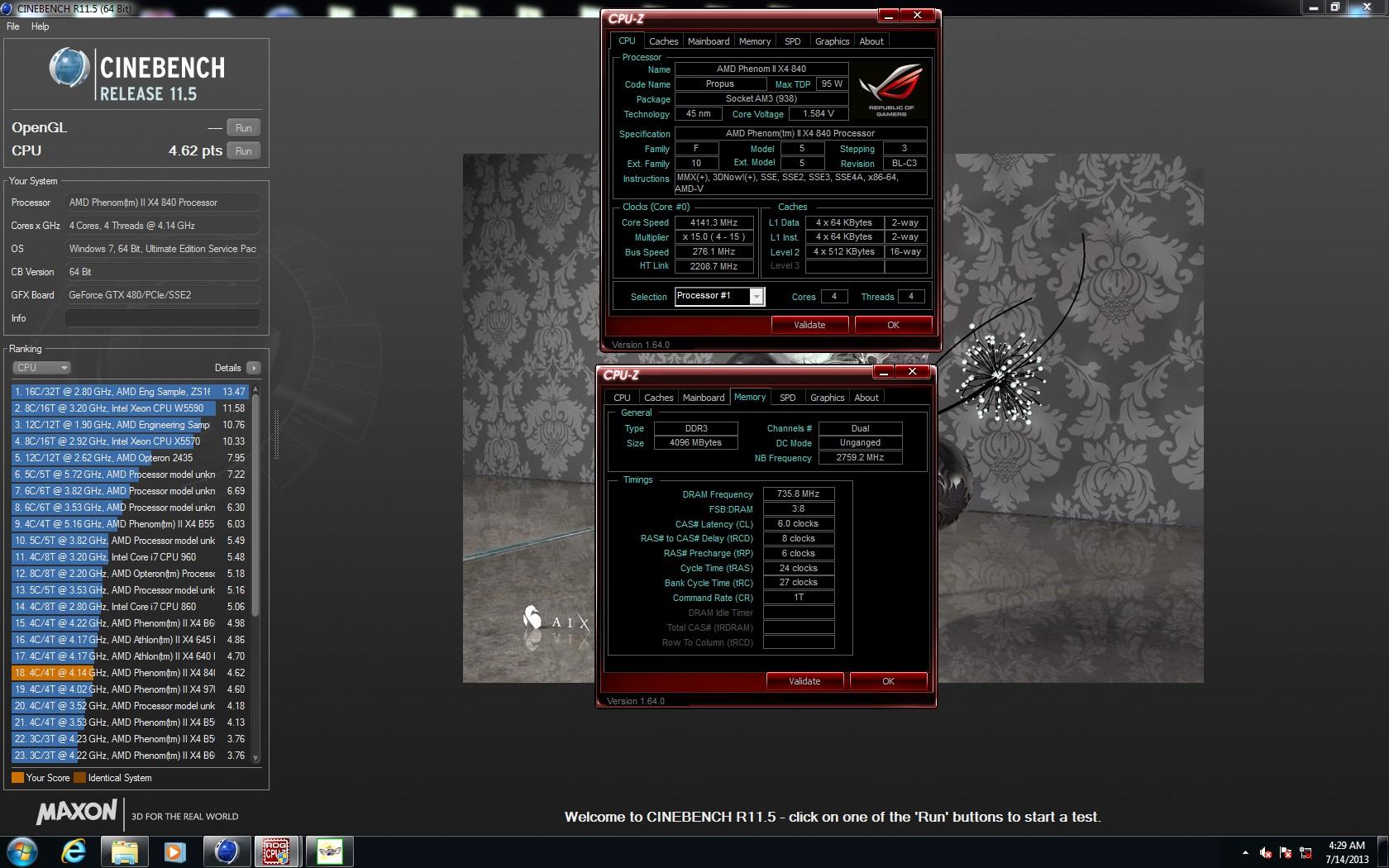Switch to SPD tab in upper CPU-Z

pyautogui.click(x=792, y=41)
